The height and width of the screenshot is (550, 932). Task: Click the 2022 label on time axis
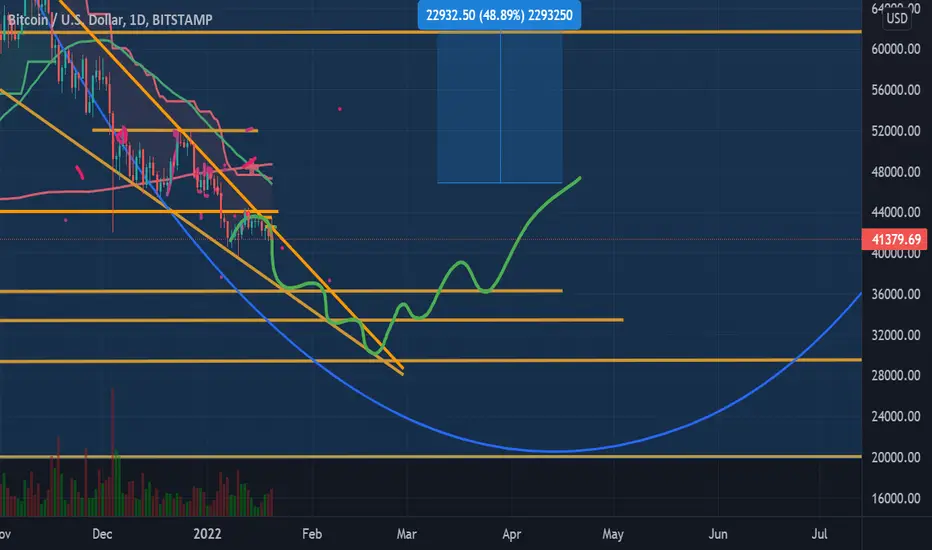207,534
